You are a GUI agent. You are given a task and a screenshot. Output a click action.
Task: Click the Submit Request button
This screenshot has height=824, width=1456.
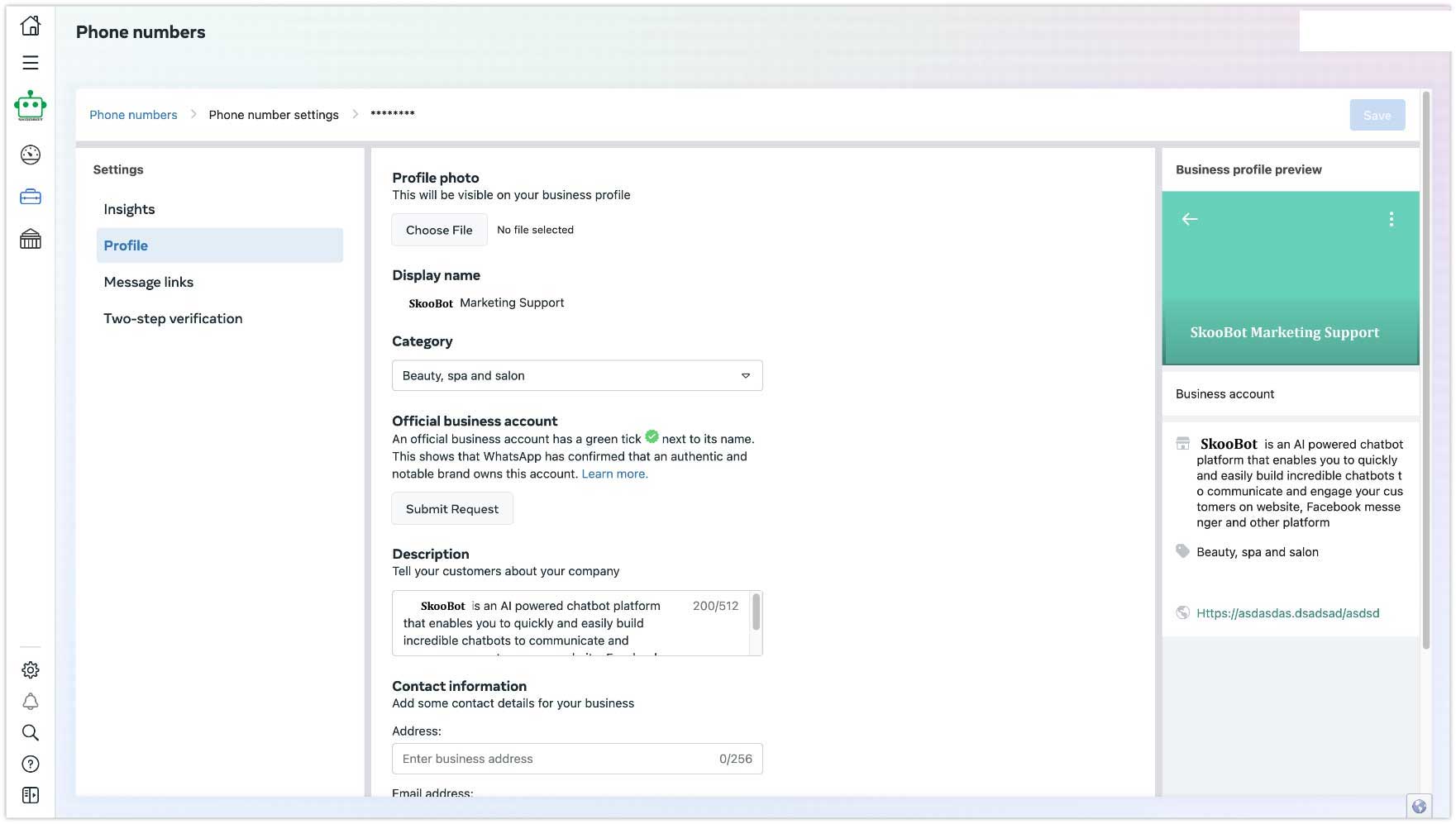coord(452,509)
